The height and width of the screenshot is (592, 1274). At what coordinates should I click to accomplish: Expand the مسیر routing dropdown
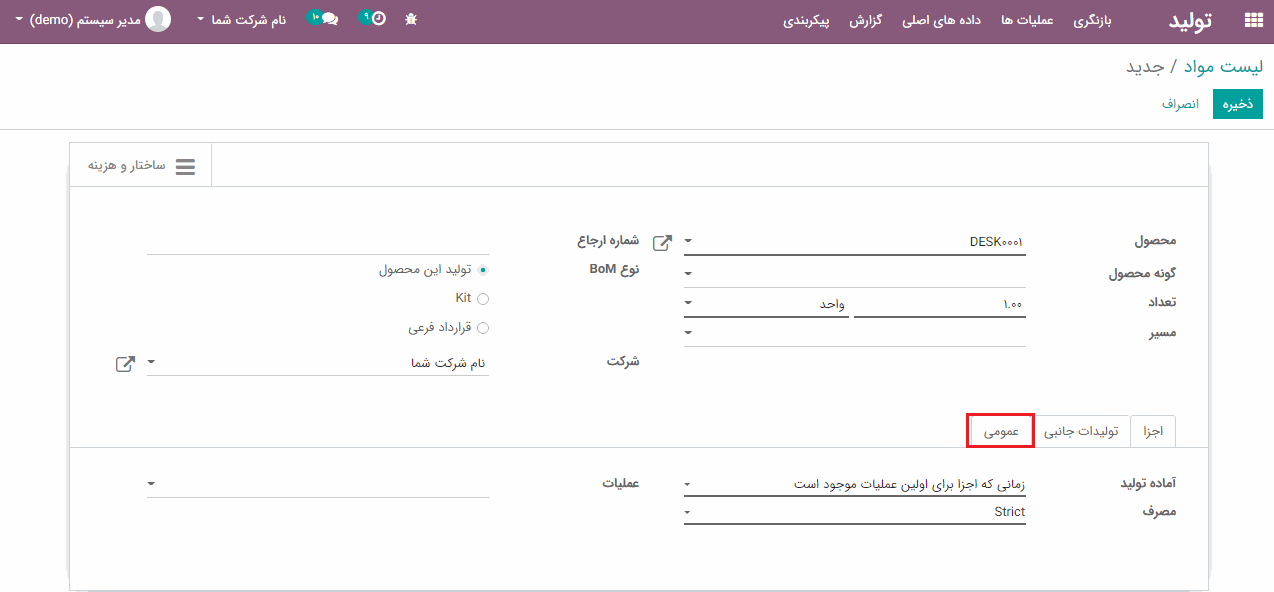coord(689,333)
